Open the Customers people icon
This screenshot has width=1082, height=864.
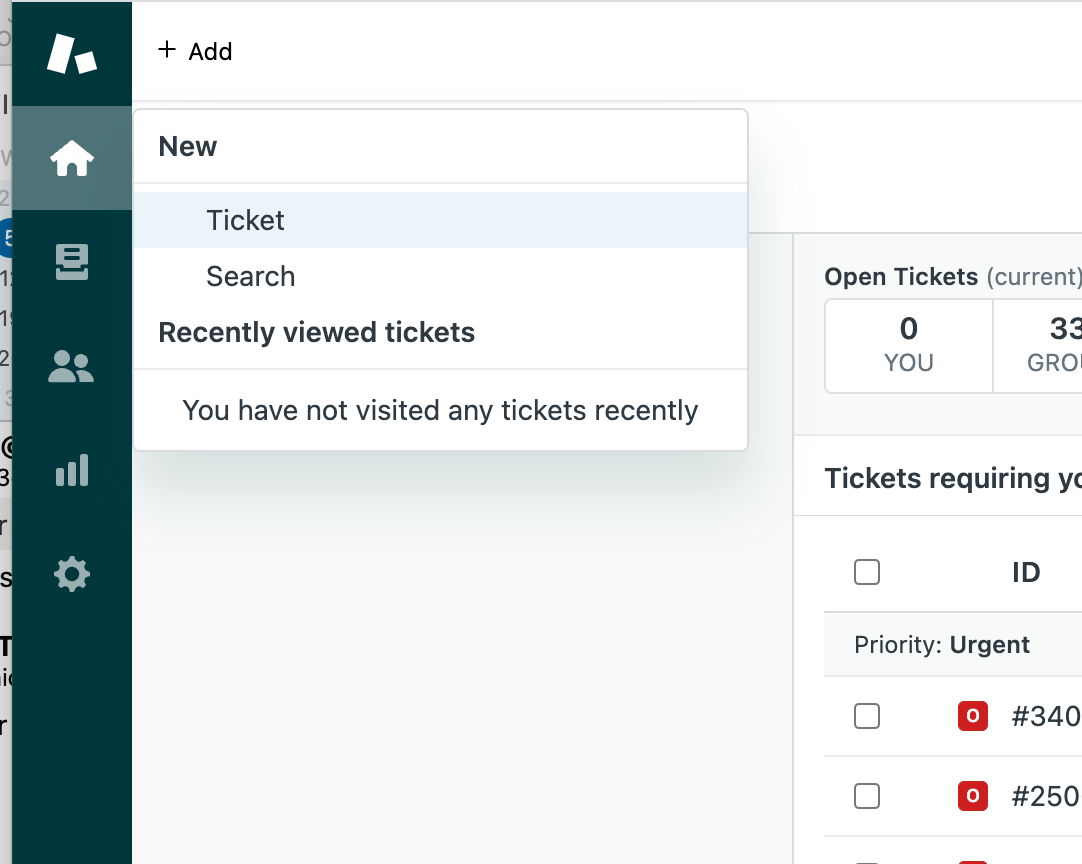pyautogui.click(x=72, y=367)
